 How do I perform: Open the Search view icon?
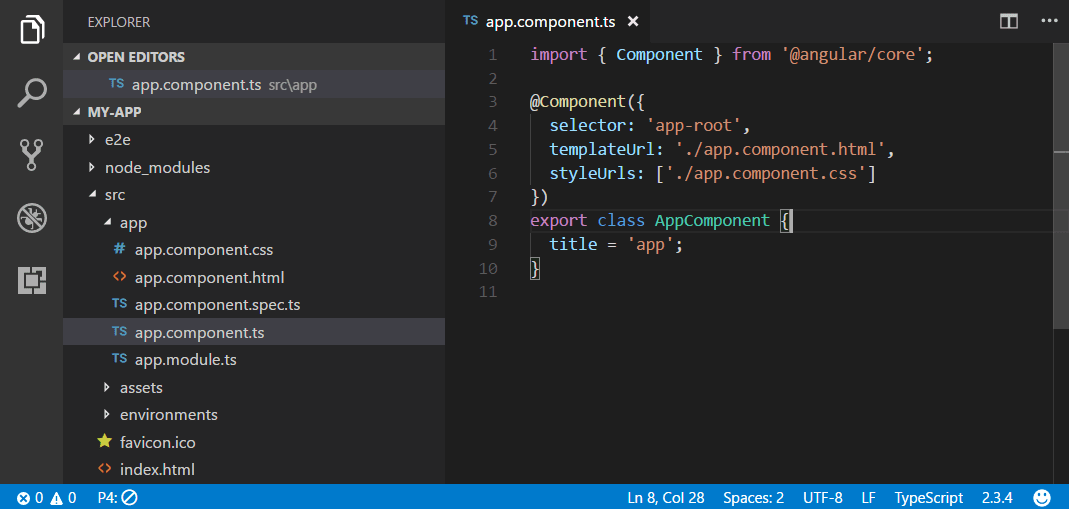click(33, 92)
